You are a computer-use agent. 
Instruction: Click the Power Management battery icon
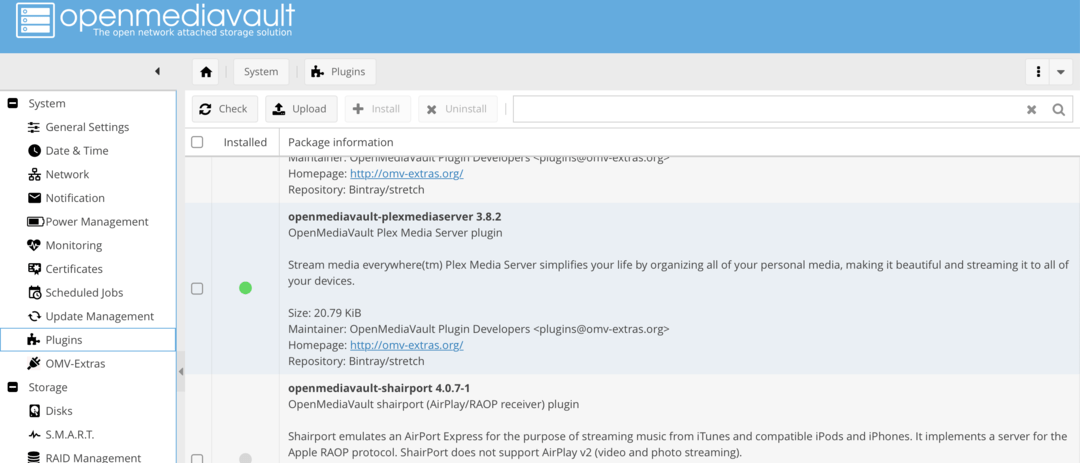(35, 222)
